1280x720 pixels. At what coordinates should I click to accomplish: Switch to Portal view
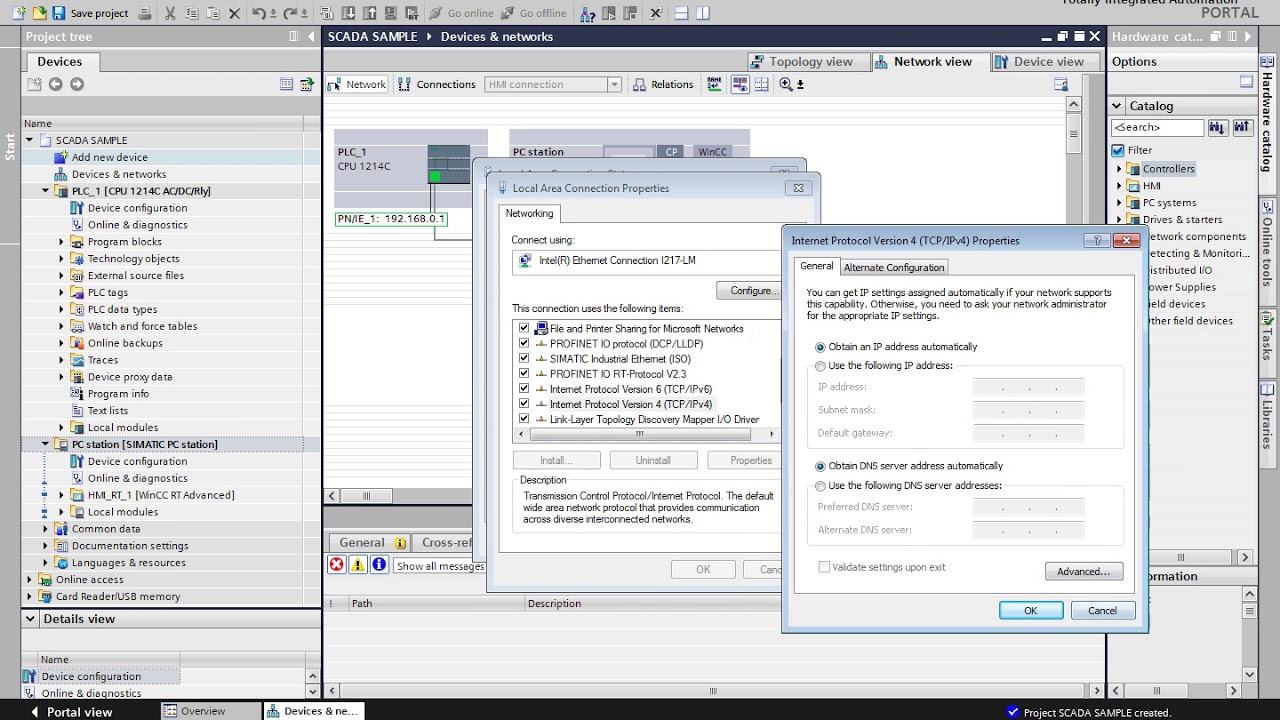pyautogui.click(x=71, y=712)
